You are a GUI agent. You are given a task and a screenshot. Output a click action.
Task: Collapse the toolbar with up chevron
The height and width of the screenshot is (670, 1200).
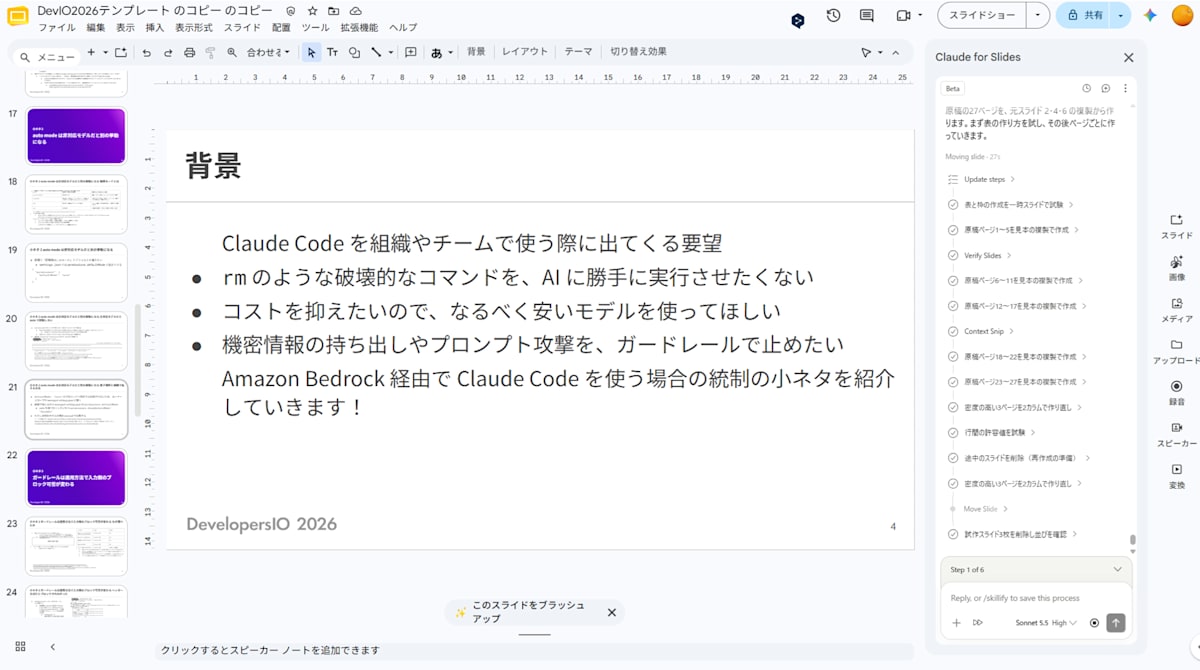(x=895, y=52)
